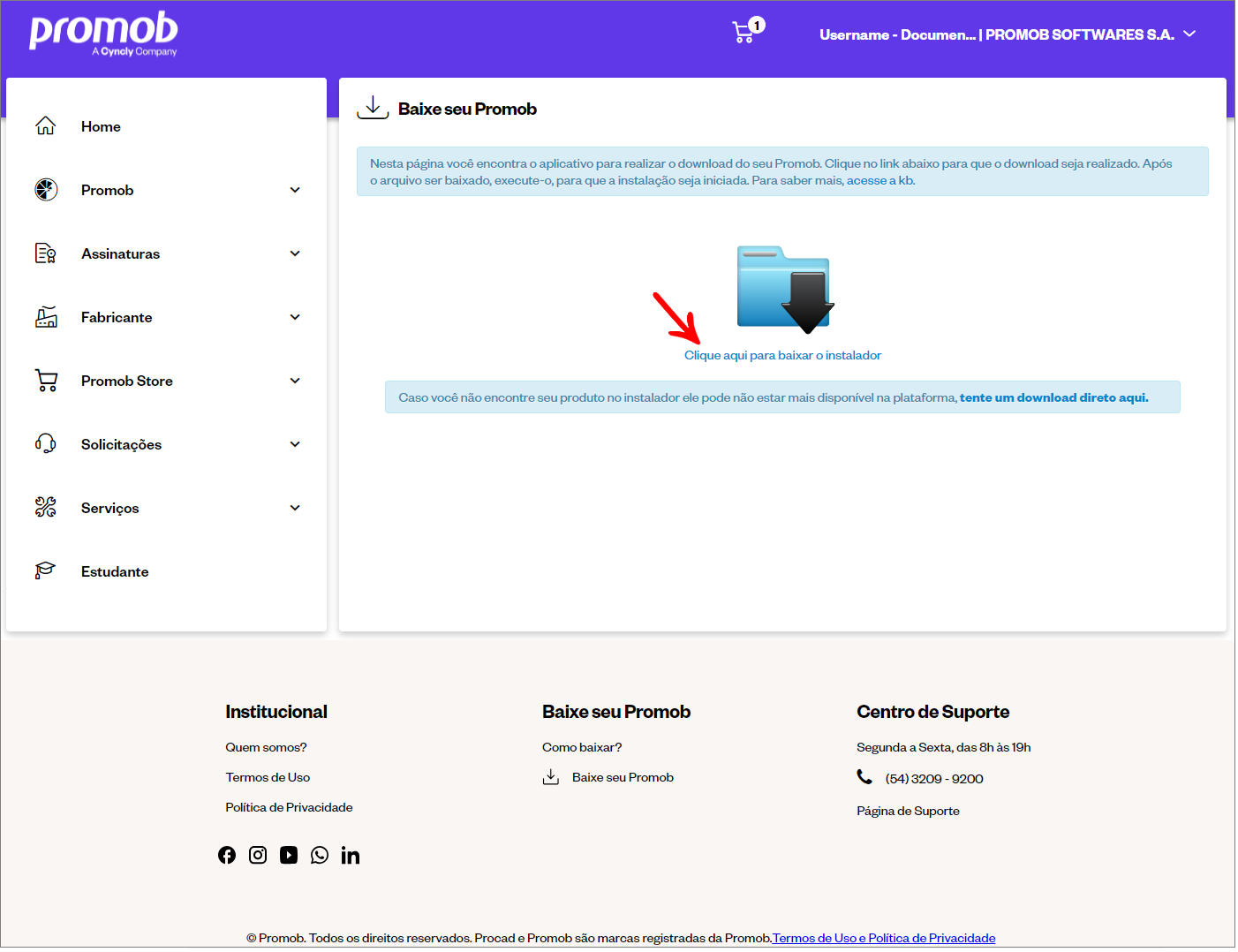Click the blue download folder image
The image size is (1238, 952).
point(785,290)
